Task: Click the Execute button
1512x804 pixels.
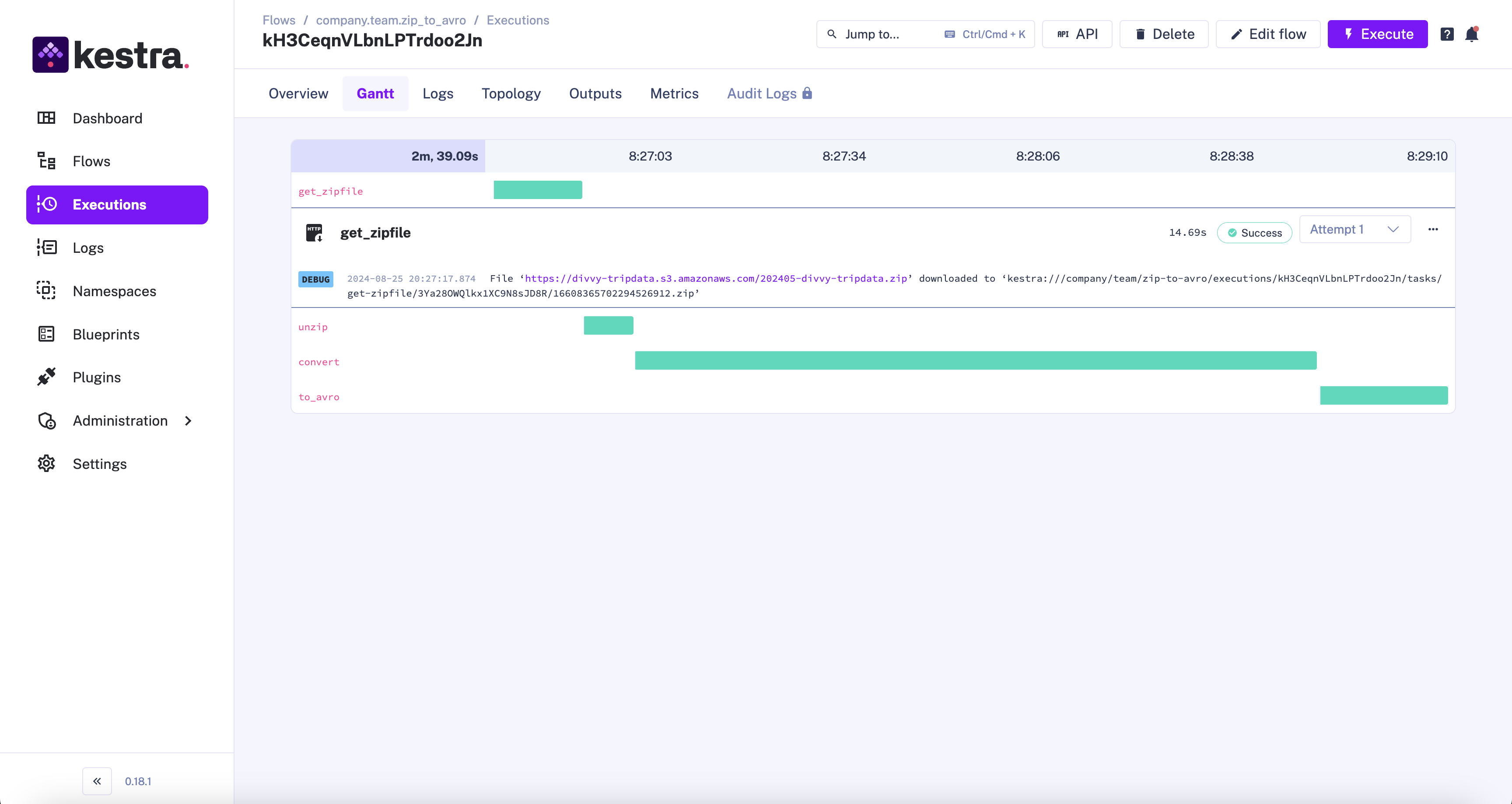Action: point(1377,34)
